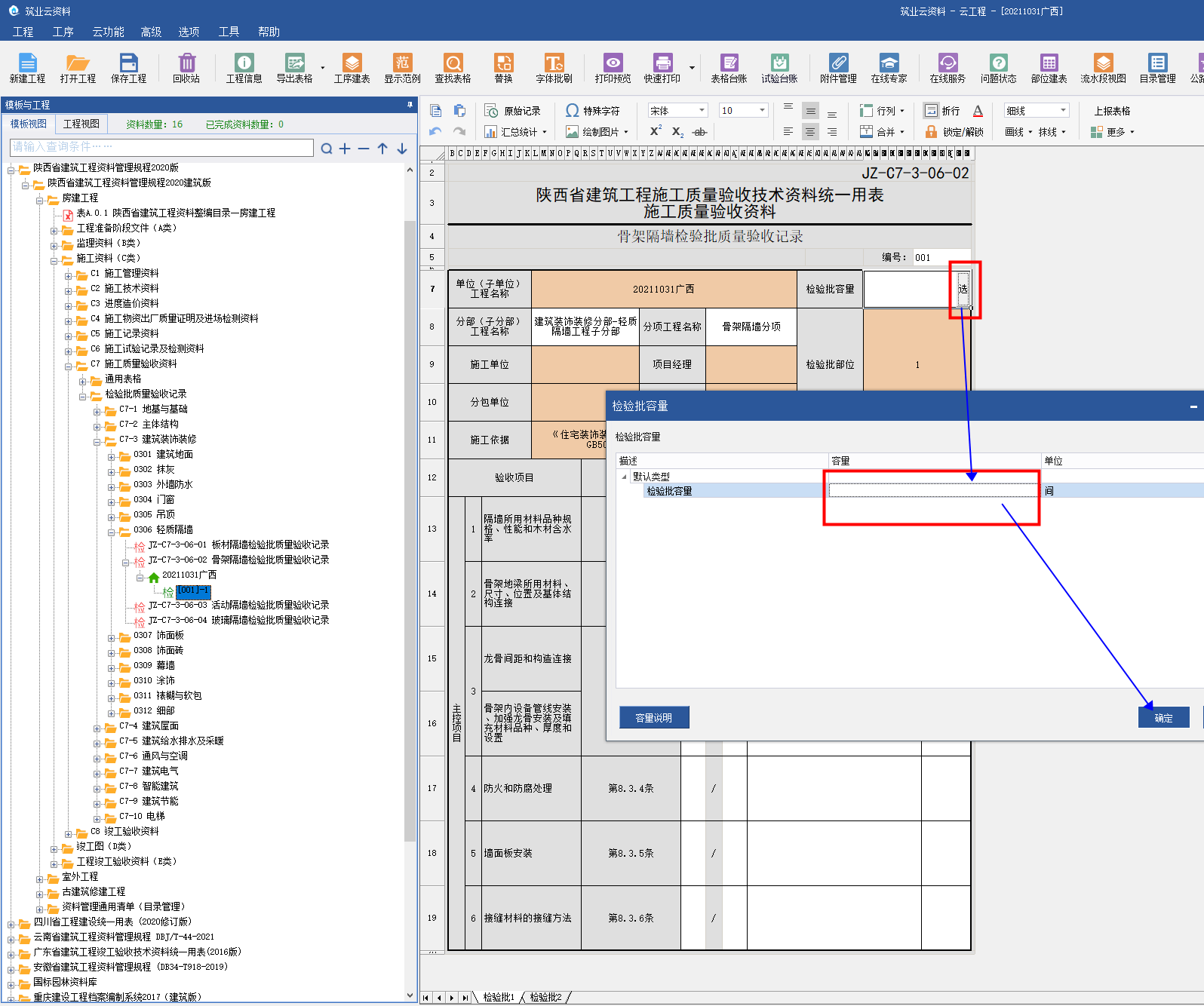Open the 回收站 recycle bin
This screenshot has width=1204, height=1006.
pyautogui.click(x=186, y=68)
